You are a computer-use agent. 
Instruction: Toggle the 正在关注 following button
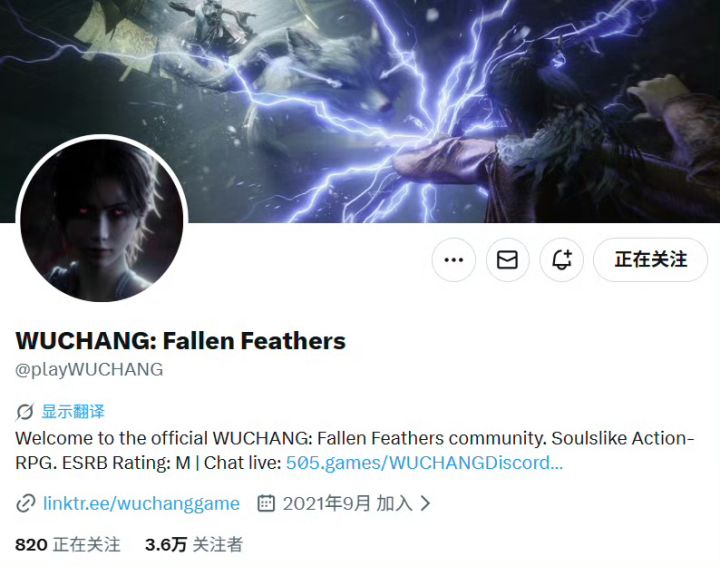click(650, 260)
